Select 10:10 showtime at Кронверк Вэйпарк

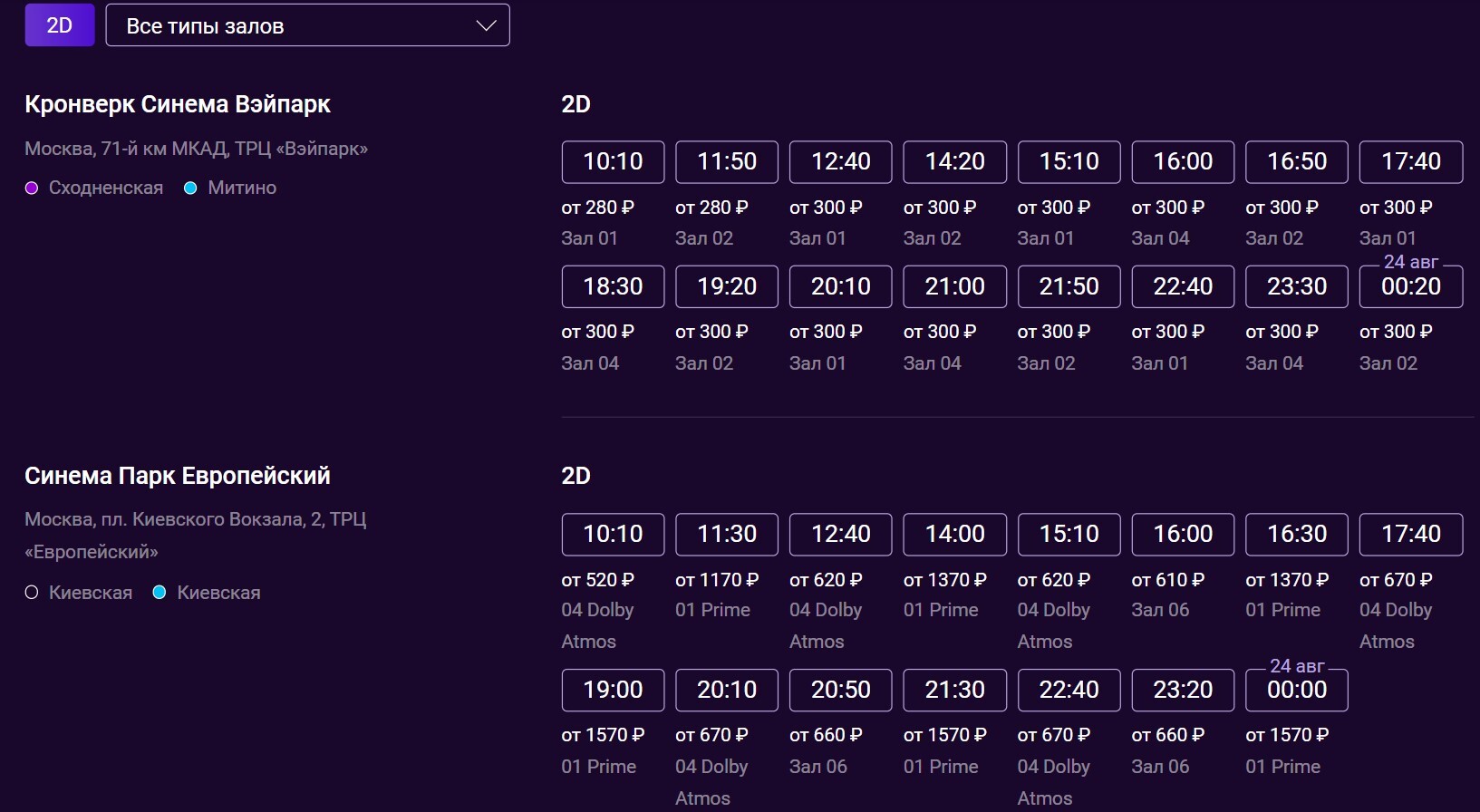point(613,162)
